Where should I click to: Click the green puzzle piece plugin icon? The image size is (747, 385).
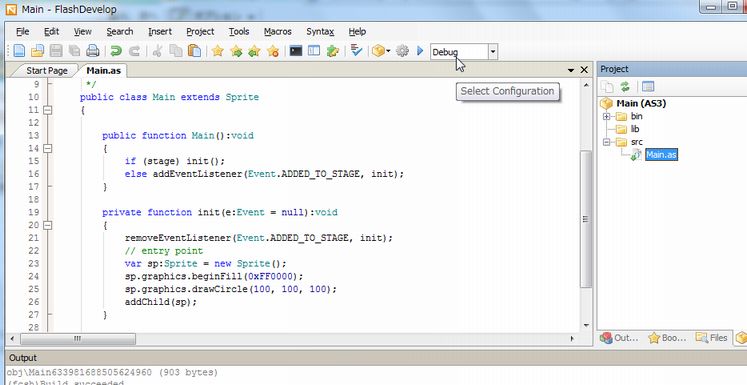click(x=333, y=51)
